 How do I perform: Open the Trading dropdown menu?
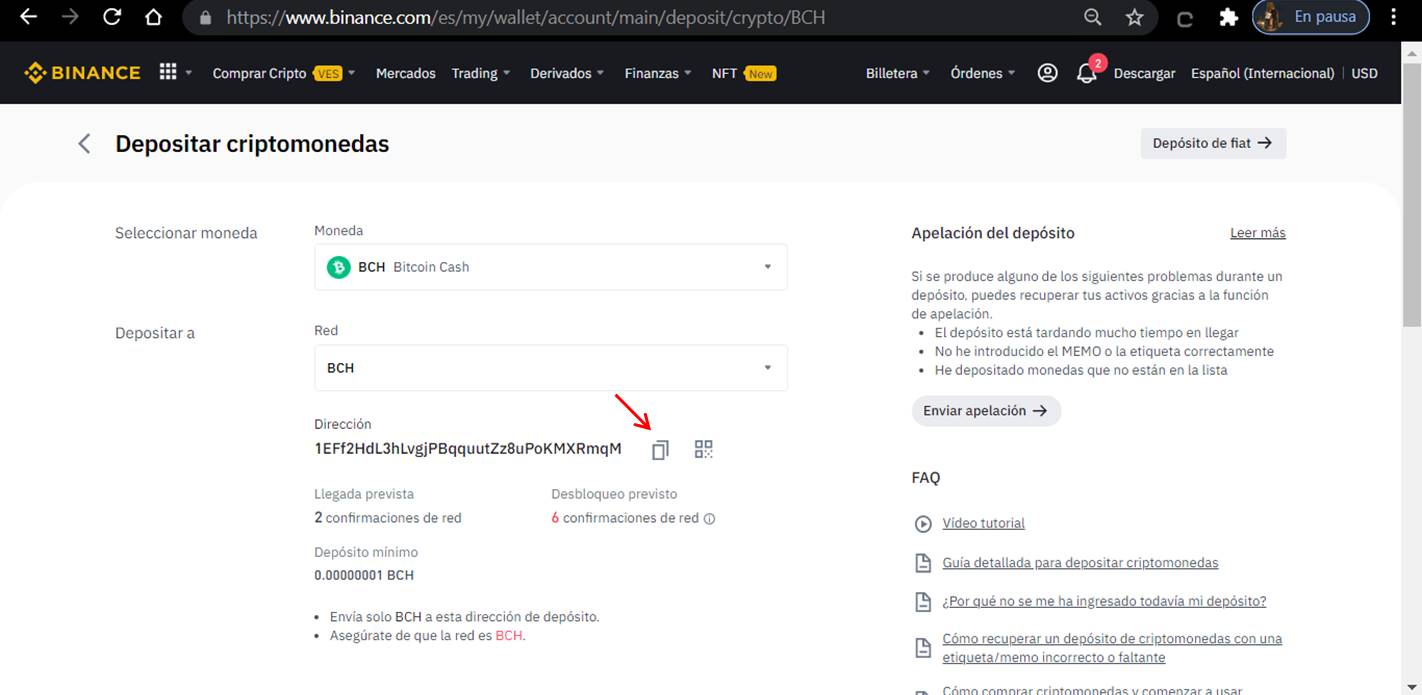click(481, 73)
